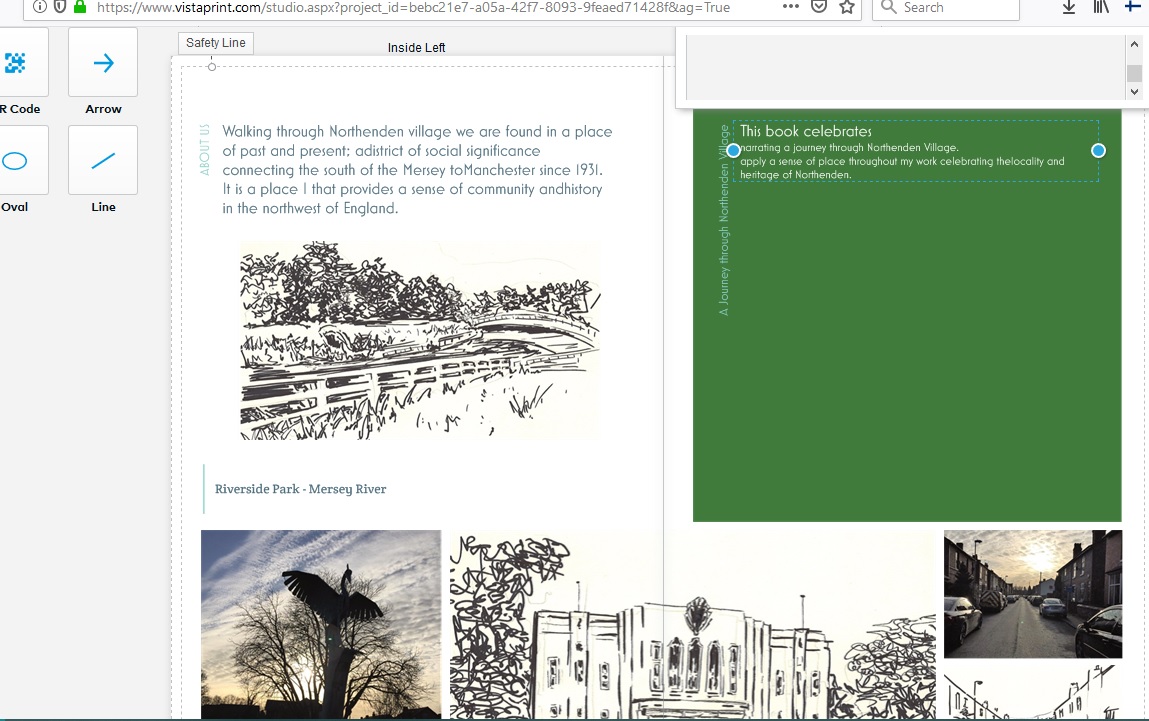
Task: Select the bird statue sunset photo
Action: point(321,624)
